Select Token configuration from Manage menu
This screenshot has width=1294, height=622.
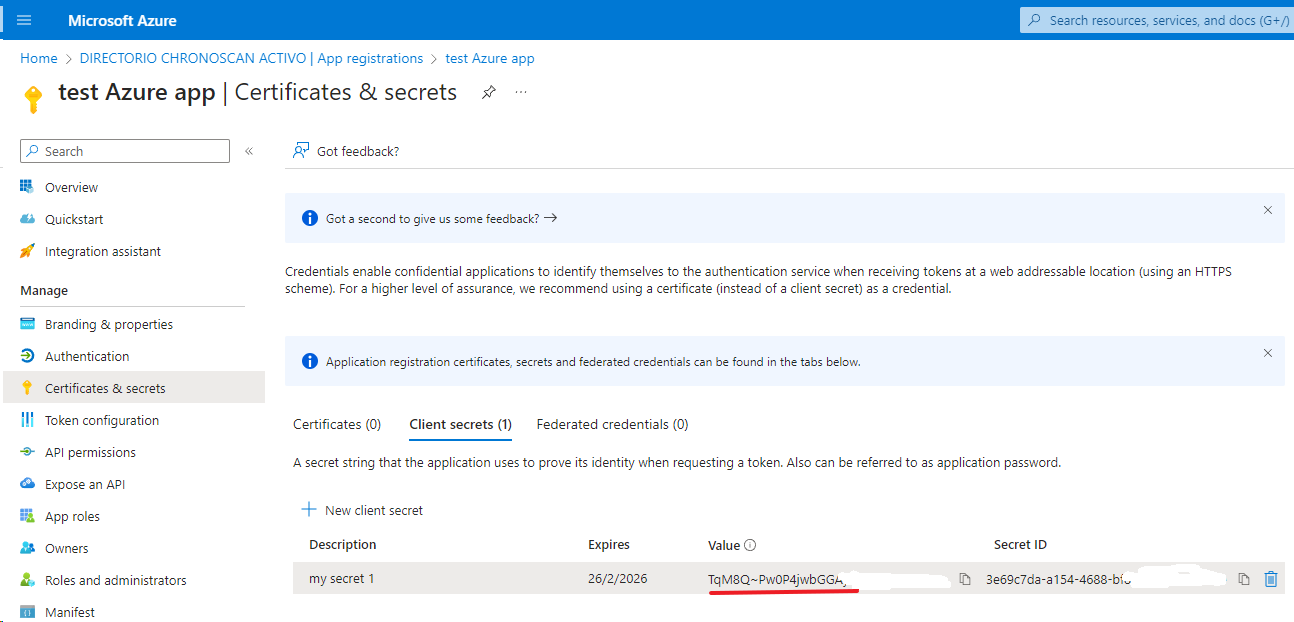pyautogui.click(x=101, y=420)
